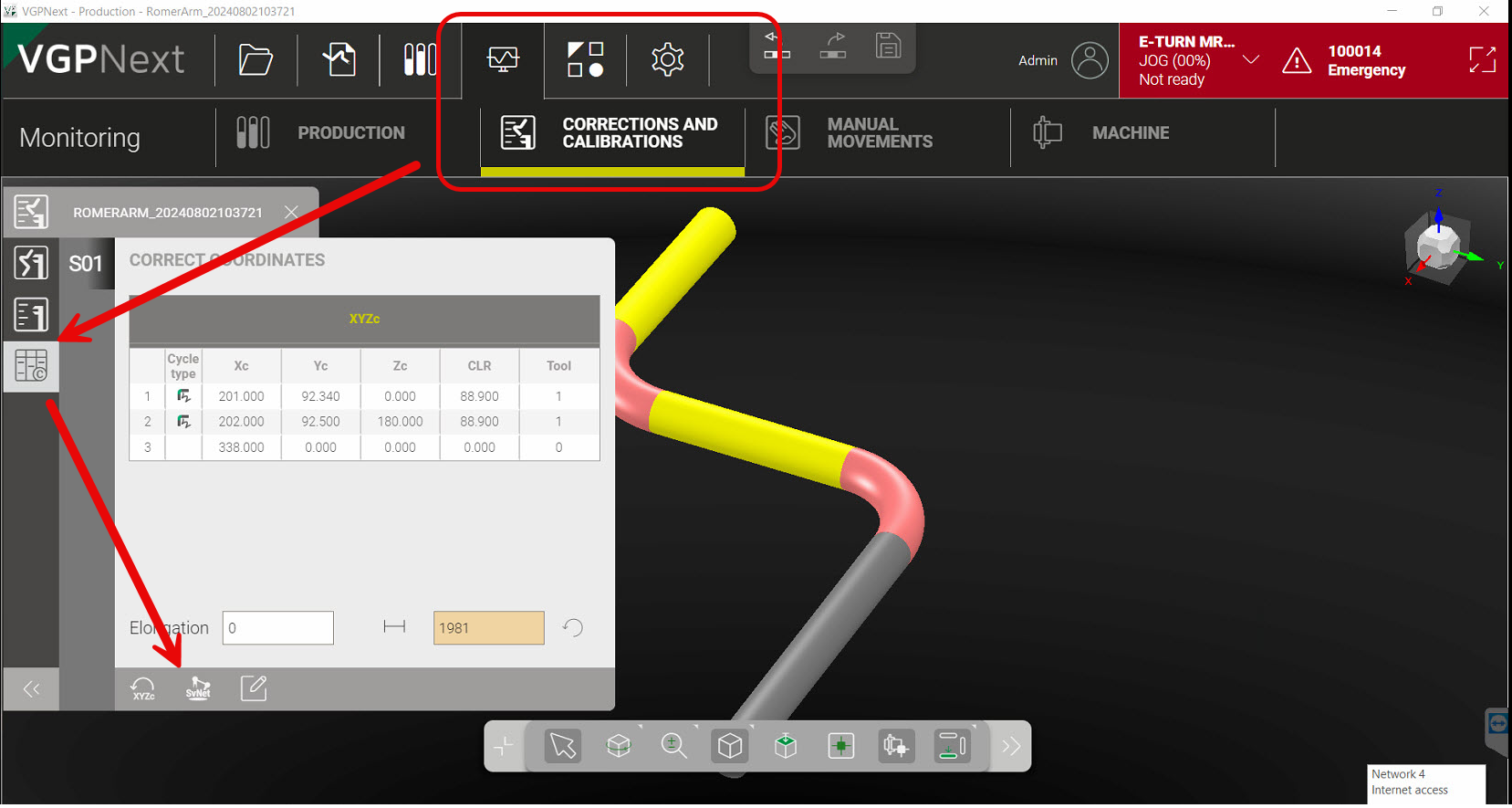Click the center/fit view green crosshair icon
This screenshot has width=1512, height=808.
(840, 746)
